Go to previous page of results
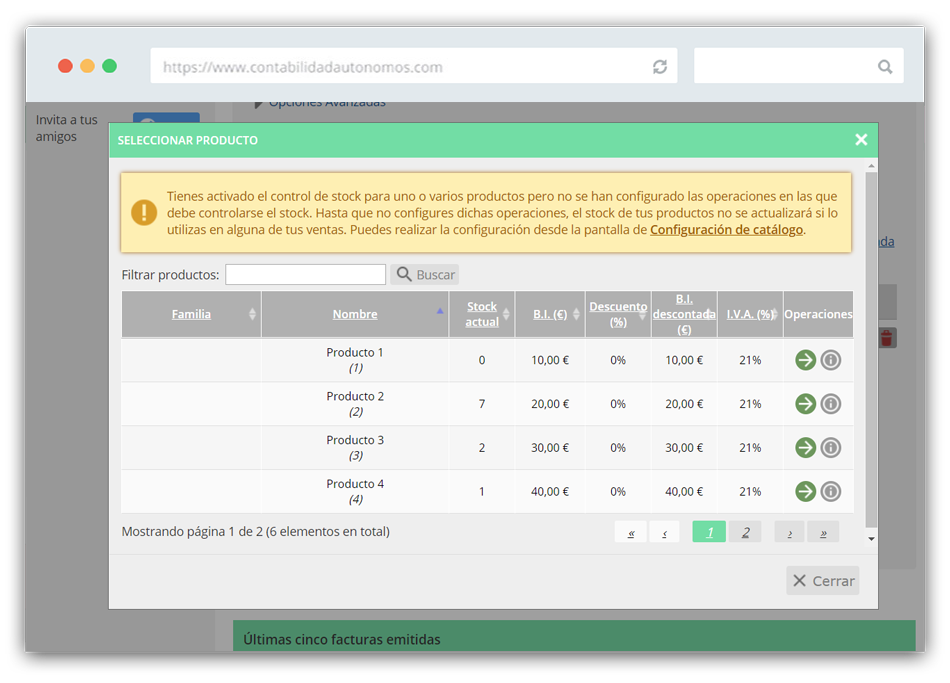The image size is (950, 683). click(665, 532)
